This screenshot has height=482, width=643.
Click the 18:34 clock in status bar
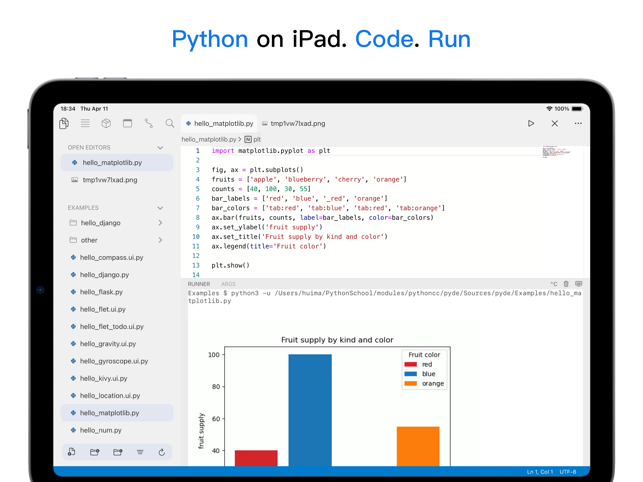pos(68,109)
